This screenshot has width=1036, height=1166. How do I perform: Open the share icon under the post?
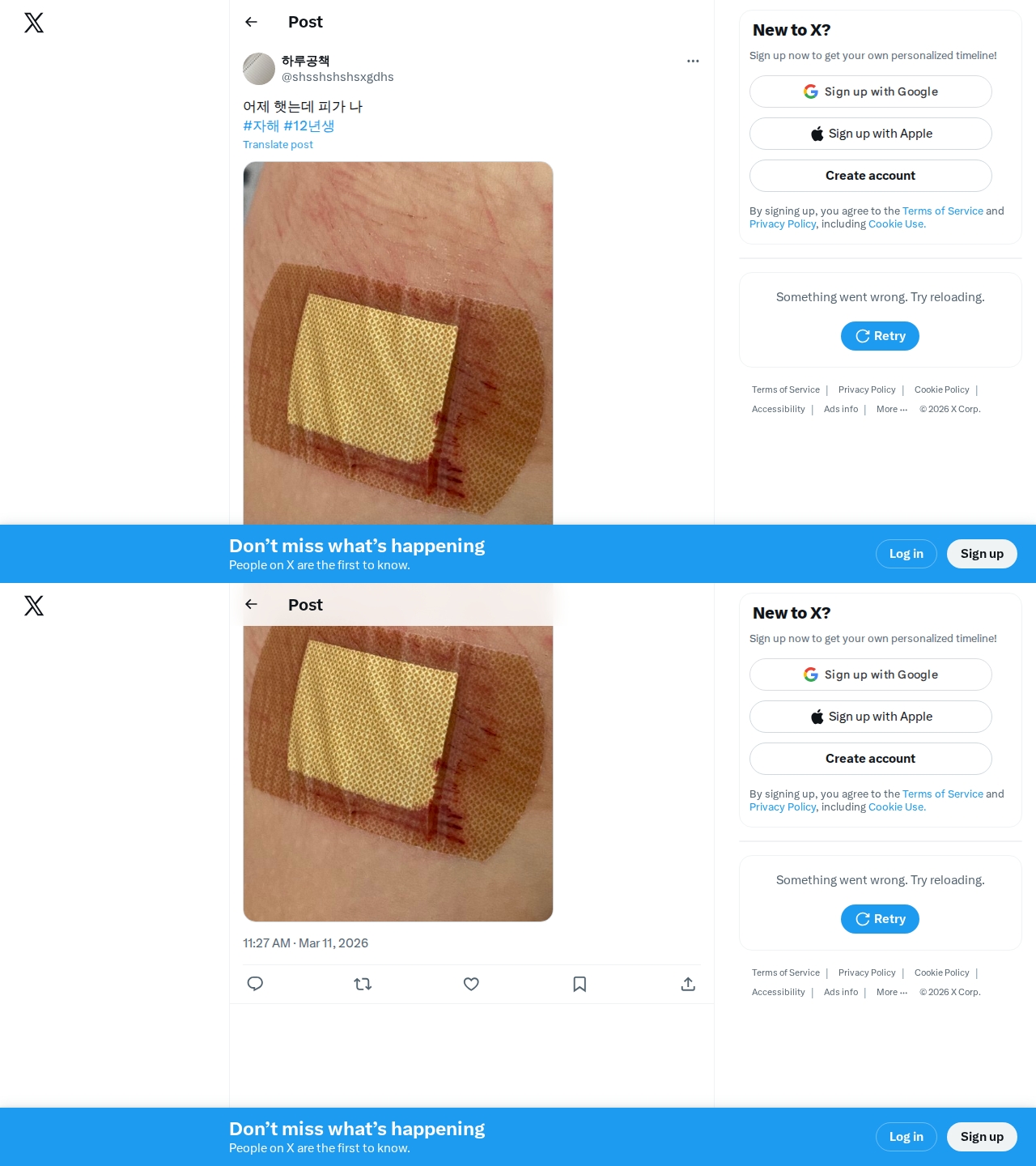point(688,984)
